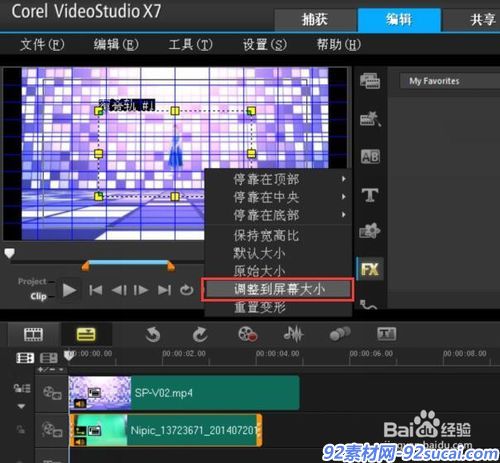Open the Subtitle Editor tool

click(386, 334)
